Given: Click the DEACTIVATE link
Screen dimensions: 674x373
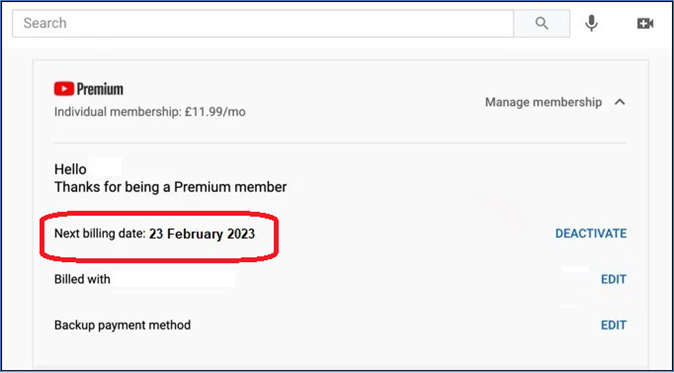Looking at the screenshot, I should pyautogui.click(x=591, y=233).
